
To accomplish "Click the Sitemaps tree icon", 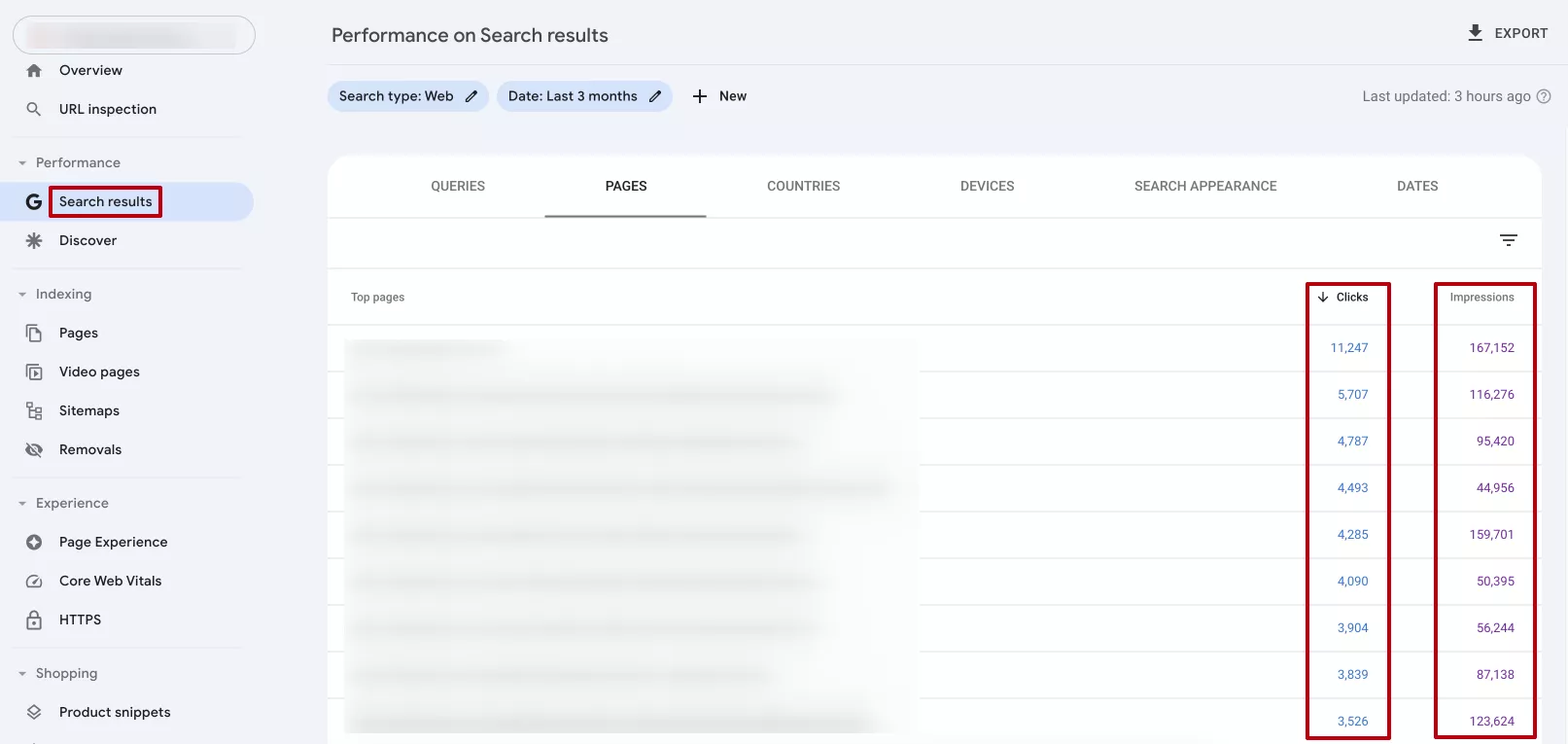I will click(x=34, y=410).
